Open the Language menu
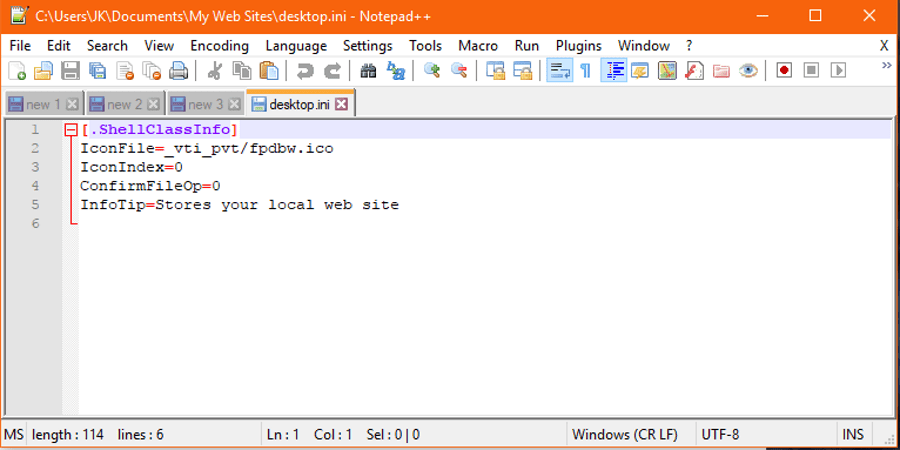 (x=296, y=46)
